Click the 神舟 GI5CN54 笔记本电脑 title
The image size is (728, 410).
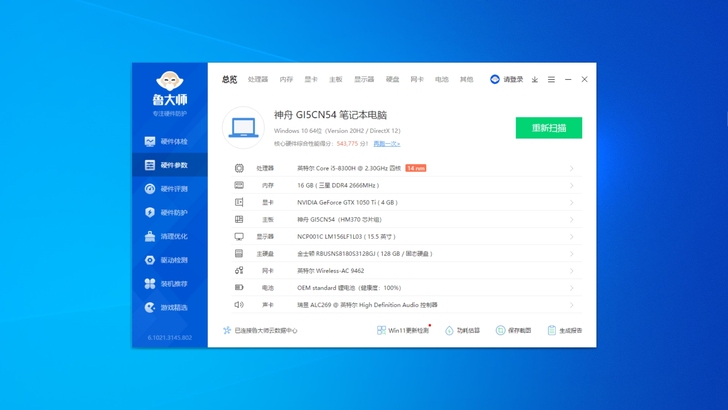coord(330,115)
